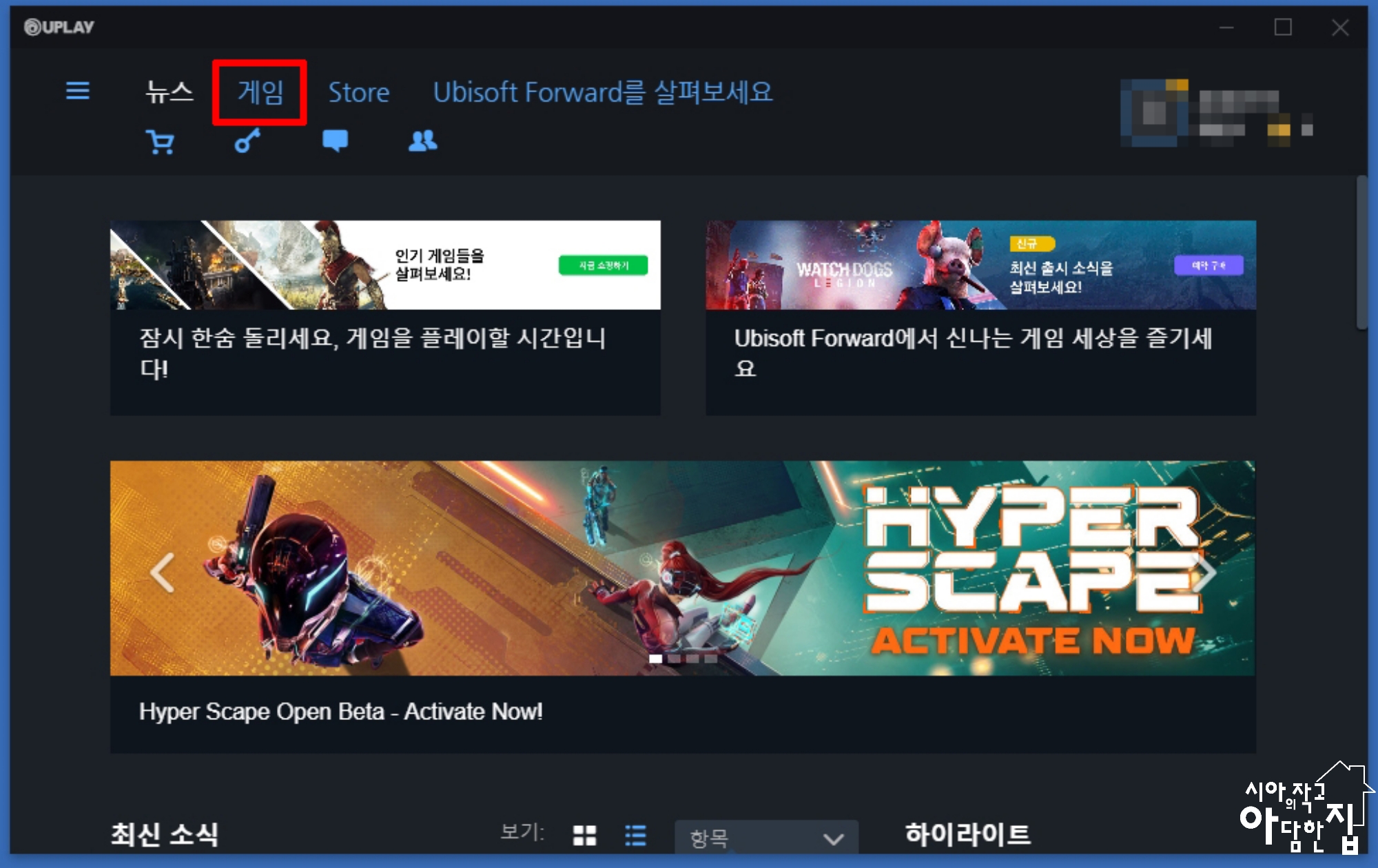Open the Hyper Scape banner image
Image resolution: width=1378 pixels, height=868 pixels.
(682, 568)
